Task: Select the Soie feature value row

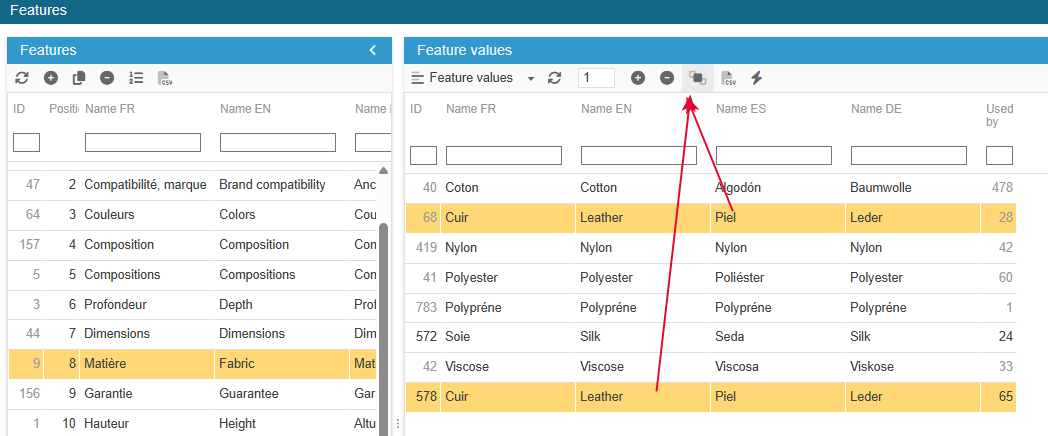Action: (710, 336)
